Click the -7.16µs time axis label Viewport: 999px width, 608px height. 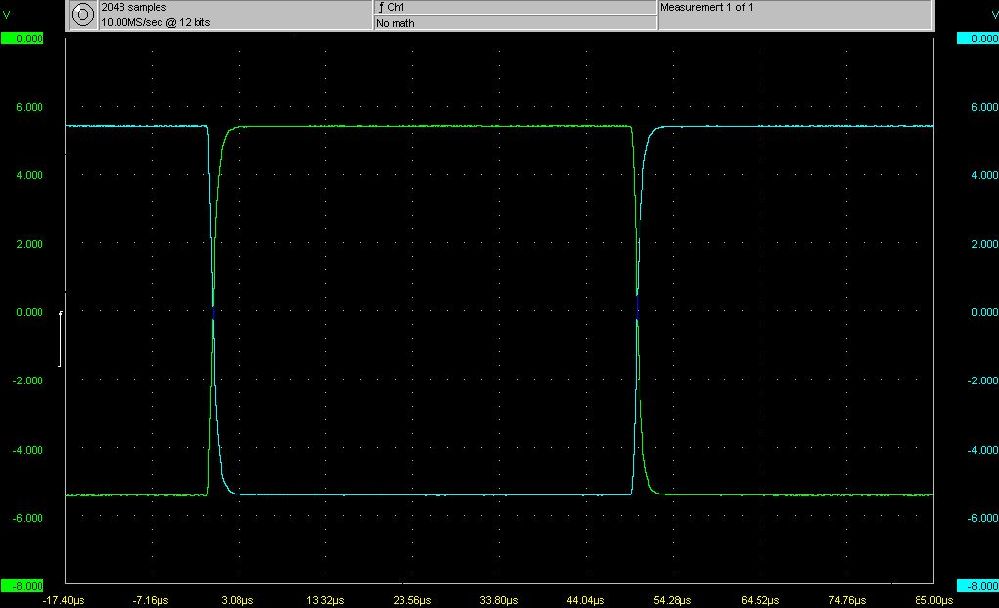coord(150,600)
